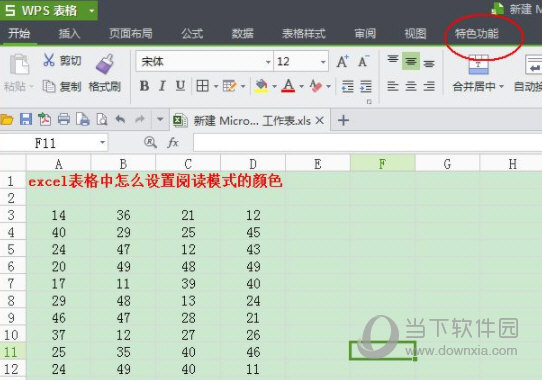Click the cell borders icon
The height and width of the screenshot is (380, 542).
pos(203,86)
